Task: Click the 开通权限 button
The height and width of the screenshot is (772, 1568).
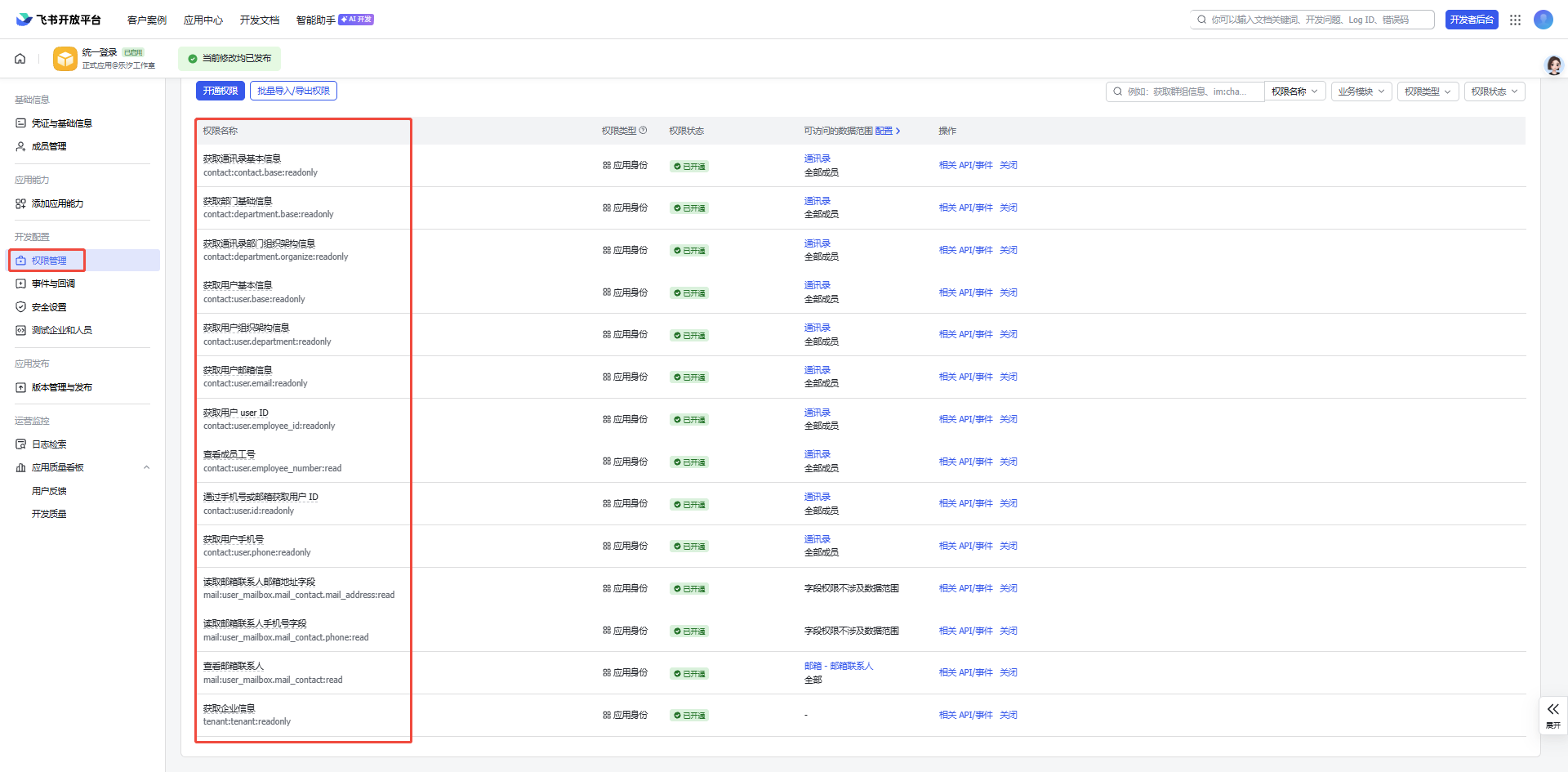Action: [x=220, y=91]
